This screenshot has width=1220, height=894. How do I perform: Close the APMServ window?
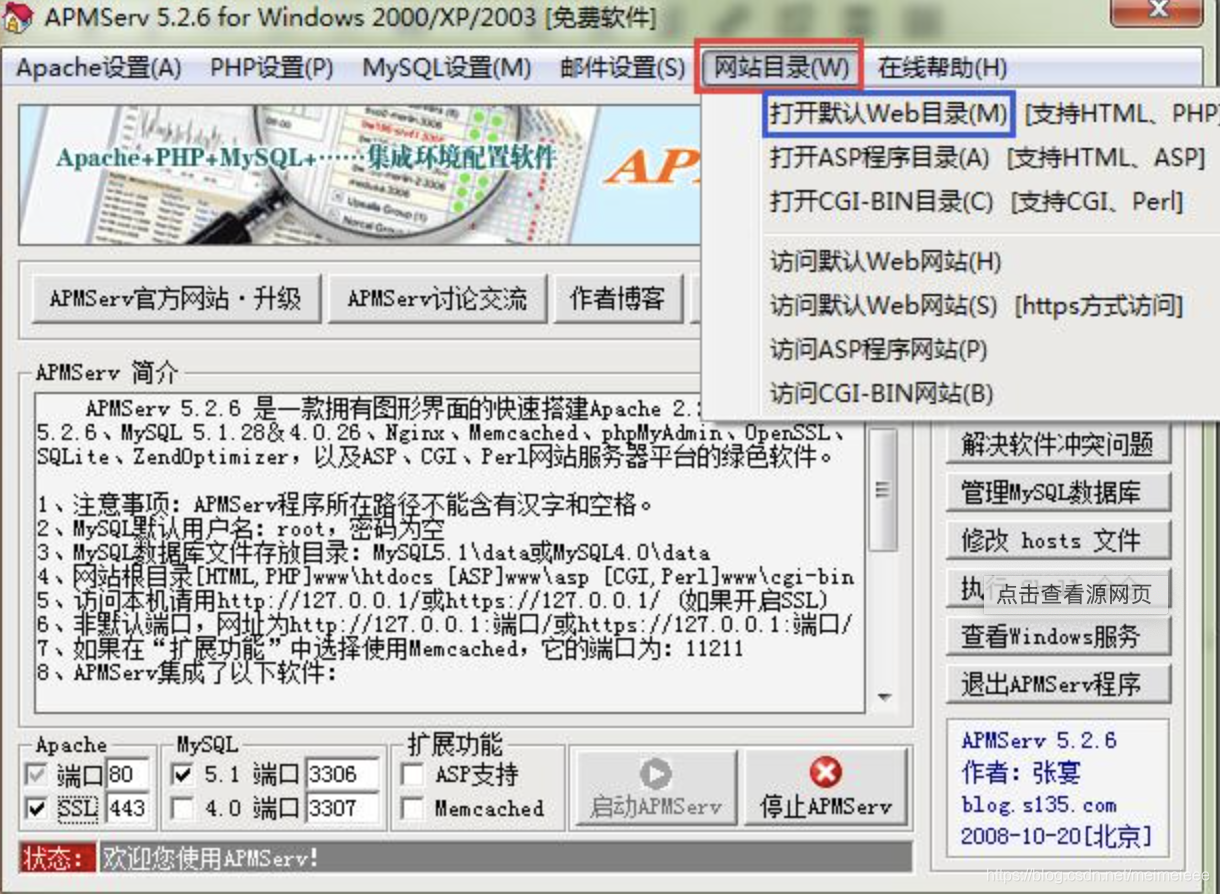[1160, 11]
